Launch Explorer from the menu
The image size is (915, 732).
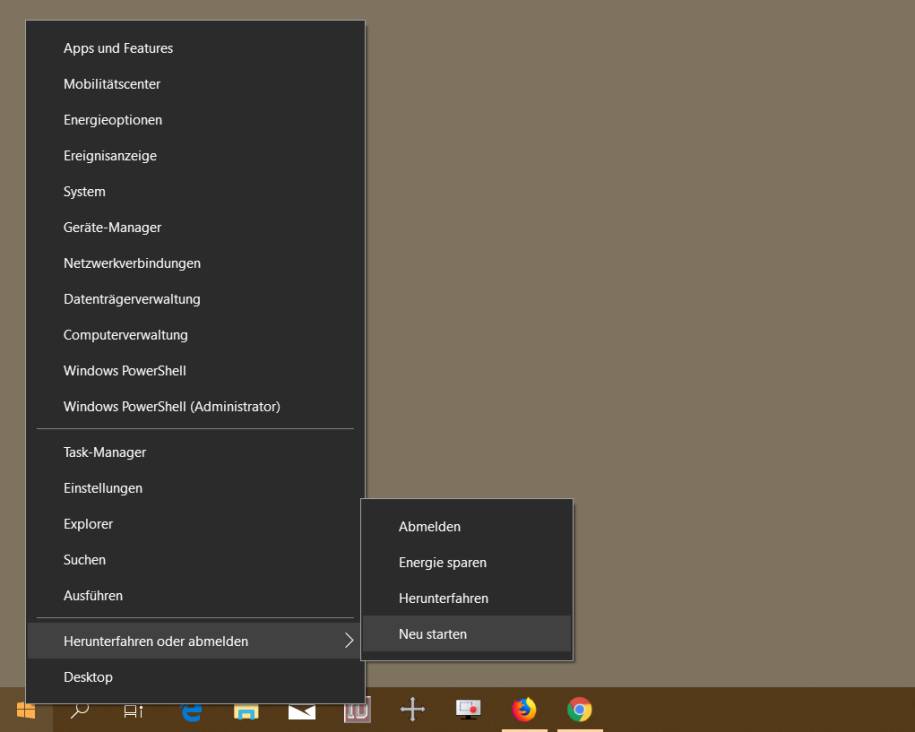pyautogui.click(x=195, y=524)
